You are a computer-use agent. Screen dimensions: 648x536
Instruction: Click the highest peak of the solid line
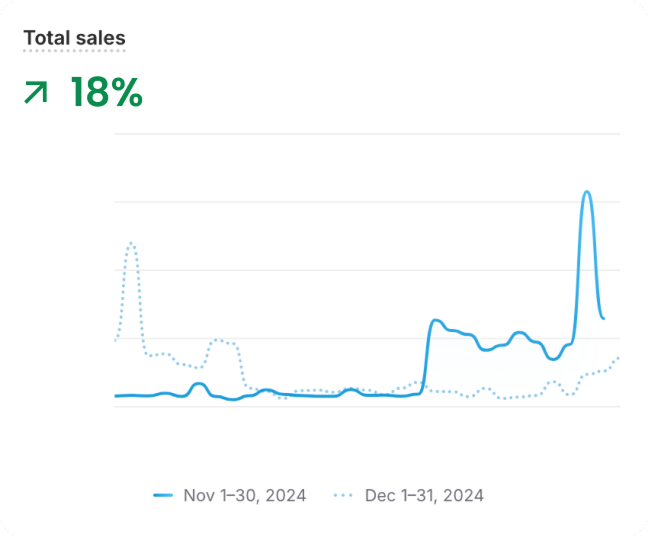click(x=587, y=192)
